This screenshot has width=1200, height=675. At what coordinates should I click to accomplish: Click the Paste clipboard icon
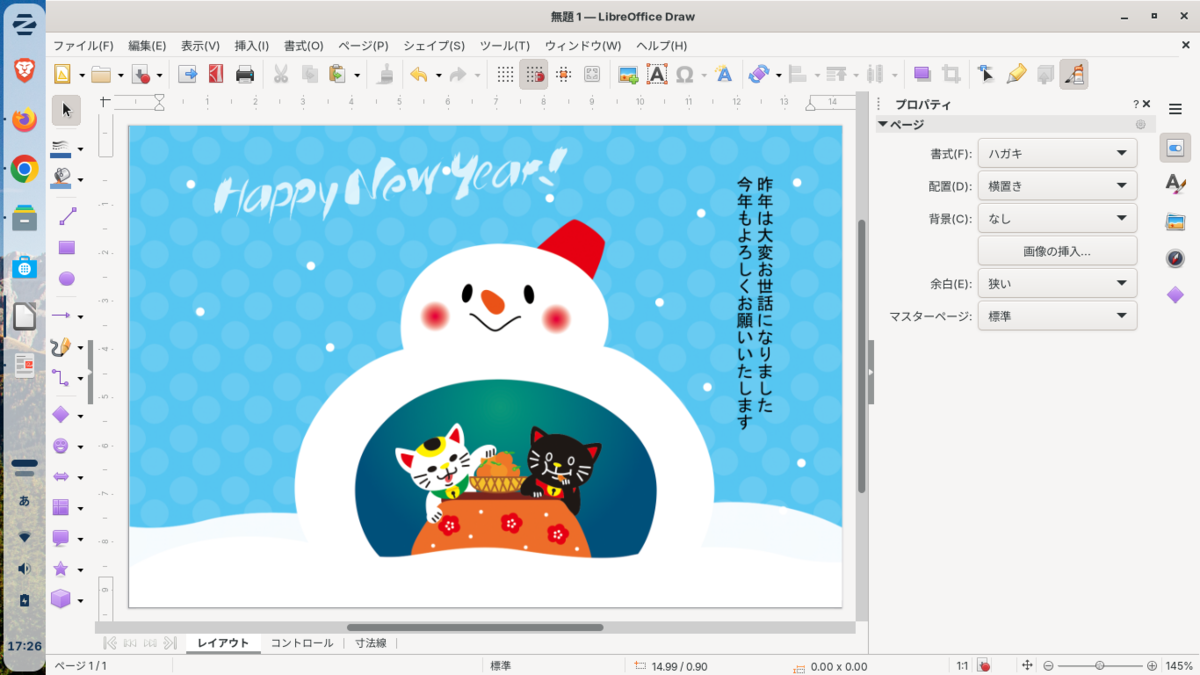(338, 74)
